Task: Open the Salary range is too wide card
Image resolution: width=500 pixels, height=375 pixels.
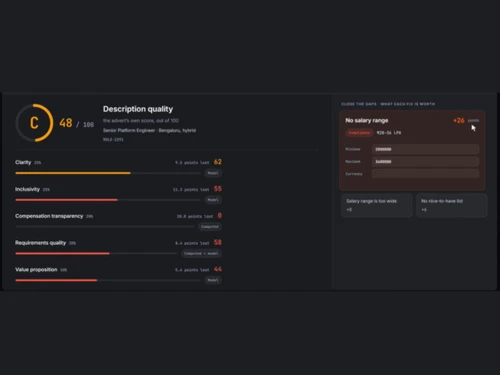Action: coord(376,205)
